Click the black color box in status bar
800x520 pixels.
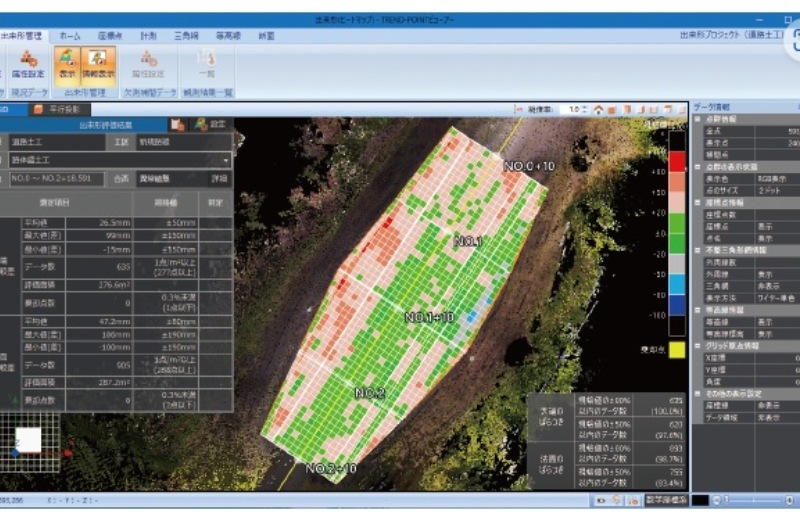point(700,501)
